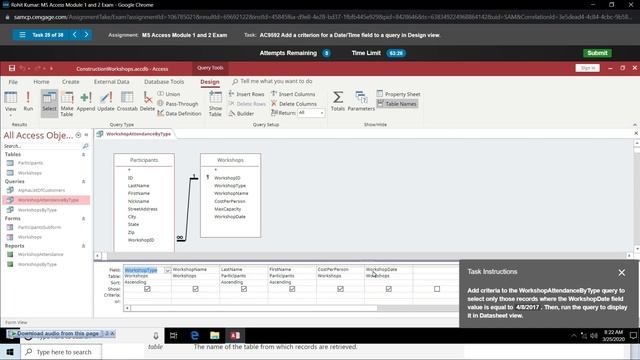Check Show box in the empty grid column
The height and width of the screenshot is (360, 640).
pos(437,289)
